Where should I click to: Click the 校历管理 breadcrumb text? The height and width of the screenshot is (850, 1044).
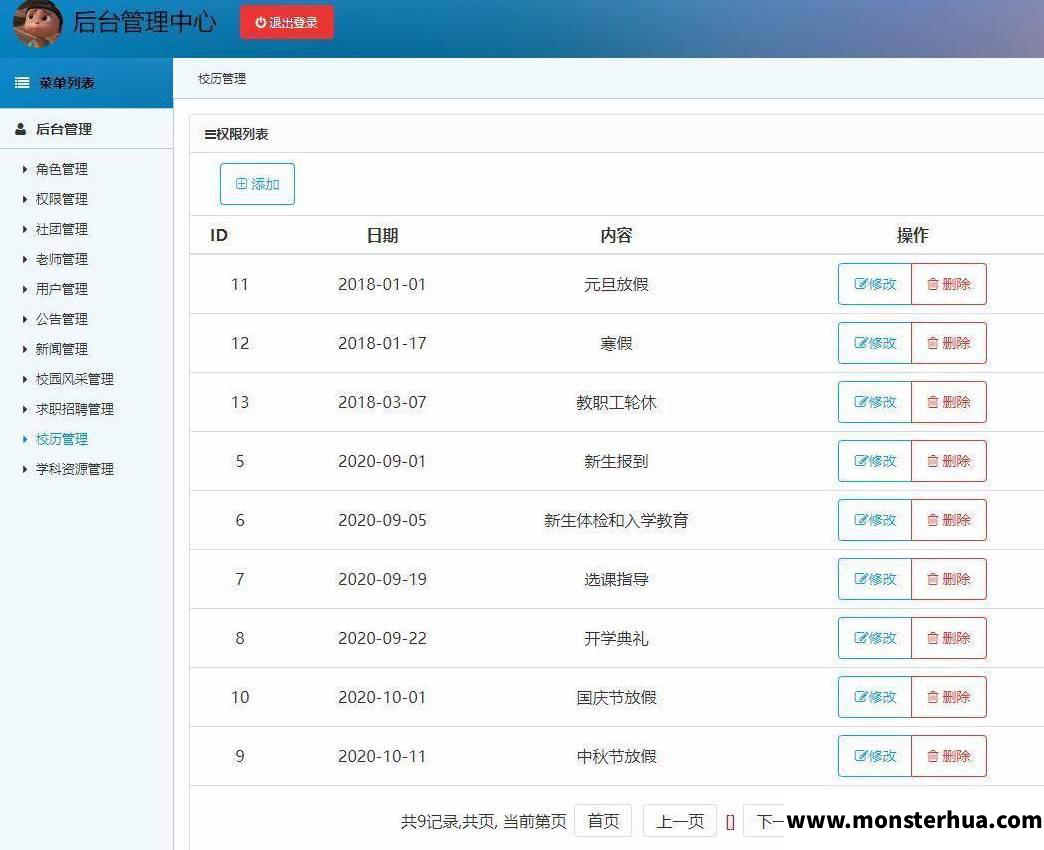pyautogui.click(x=222, y=79)
